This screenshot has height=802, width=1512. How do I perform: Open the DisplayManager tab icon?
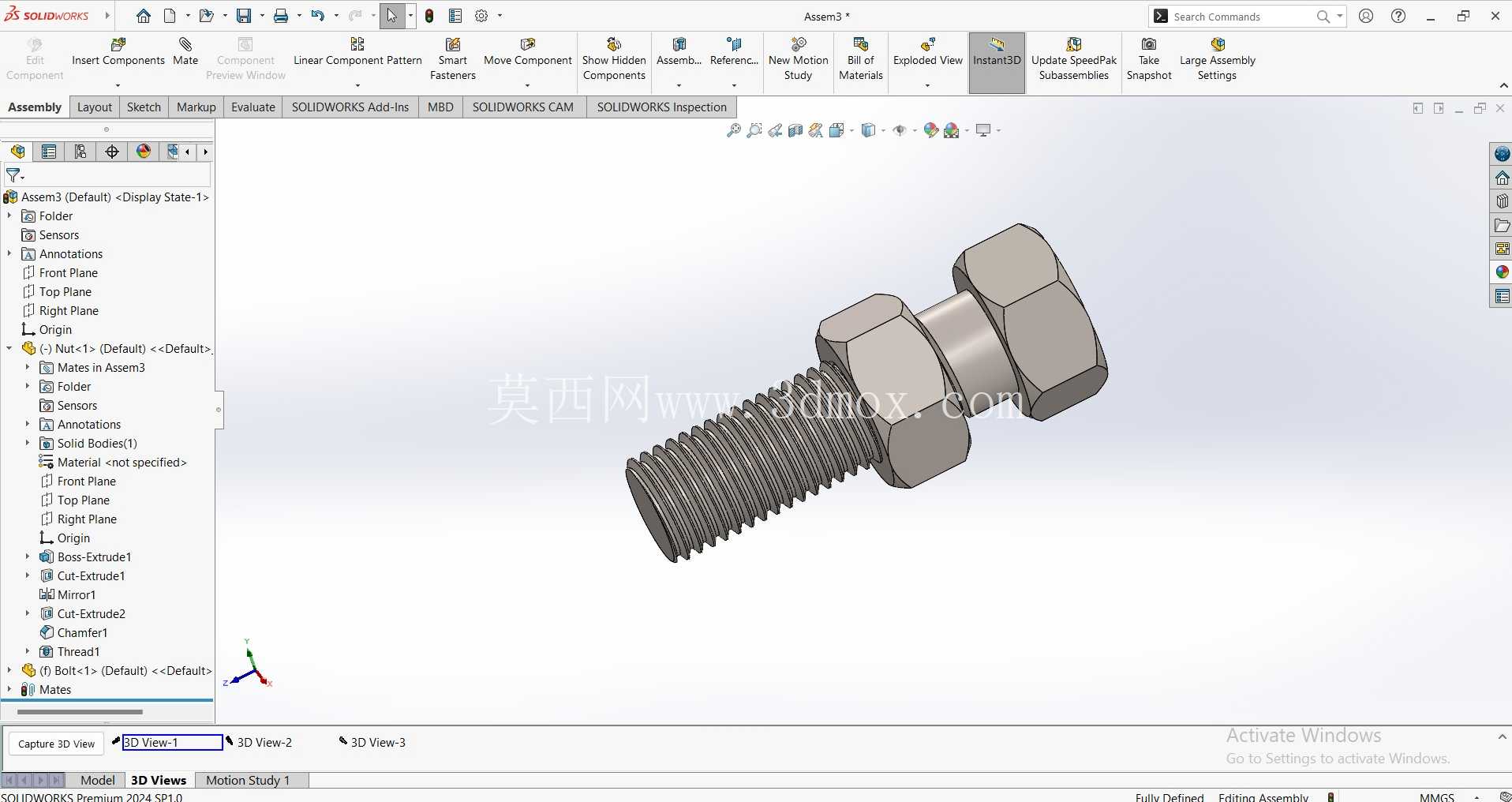pos(144,152)
